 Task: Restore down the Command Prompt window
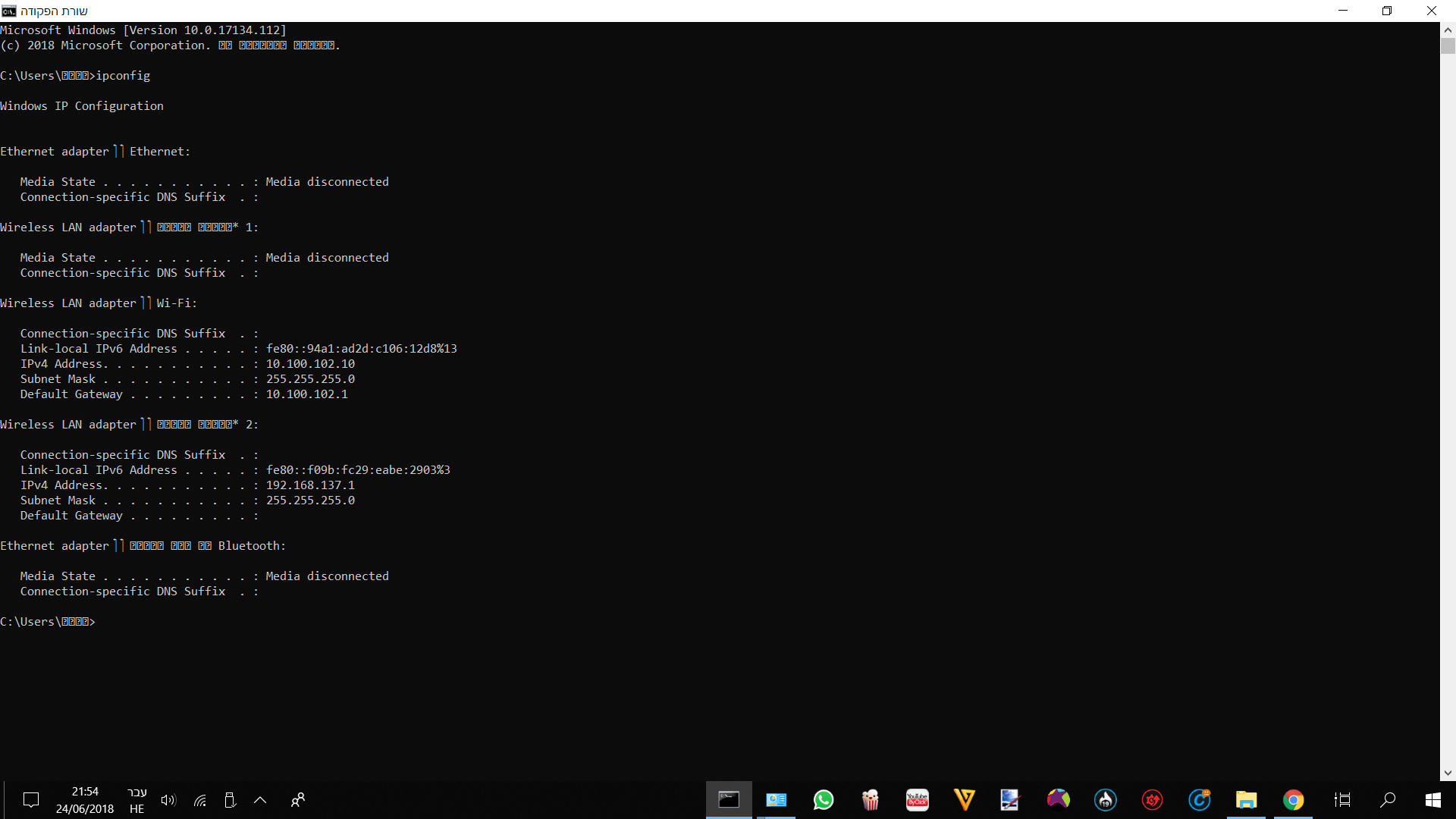1387,11
